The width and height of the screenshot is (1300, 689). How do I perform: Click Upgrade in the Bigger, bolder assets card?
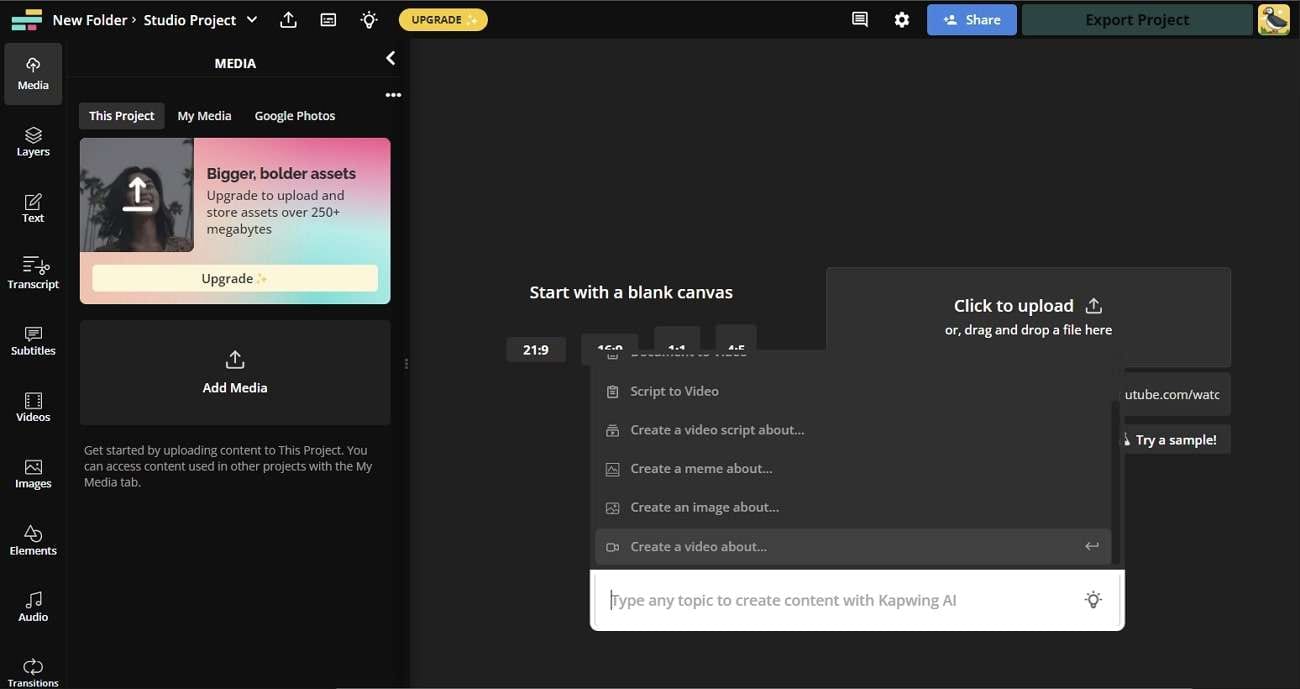click(x=235, y=278)
